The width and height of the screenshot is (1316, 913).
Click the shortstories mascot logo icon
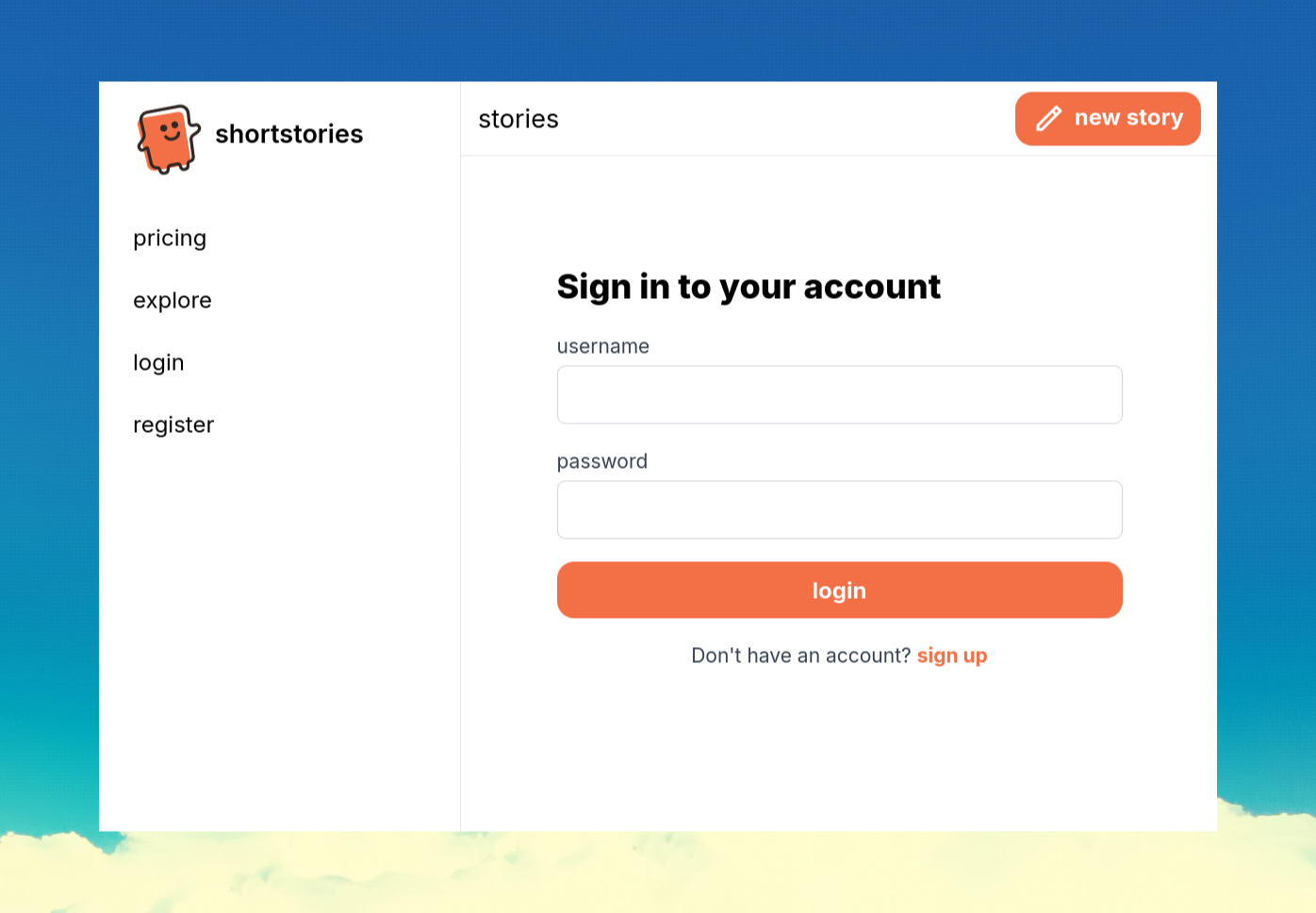click(169, 139)
